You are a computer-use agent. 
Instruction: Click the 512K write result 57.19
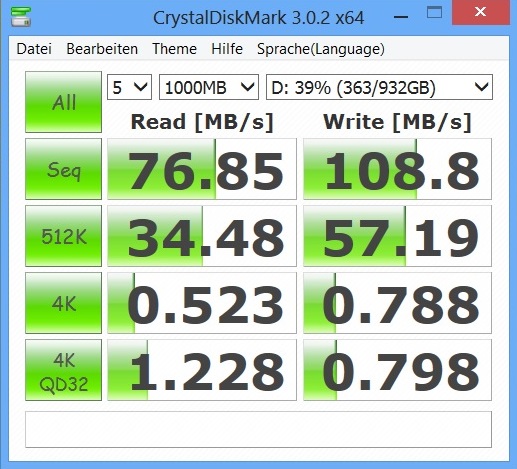pyautogui.click(x=397, y=236)
